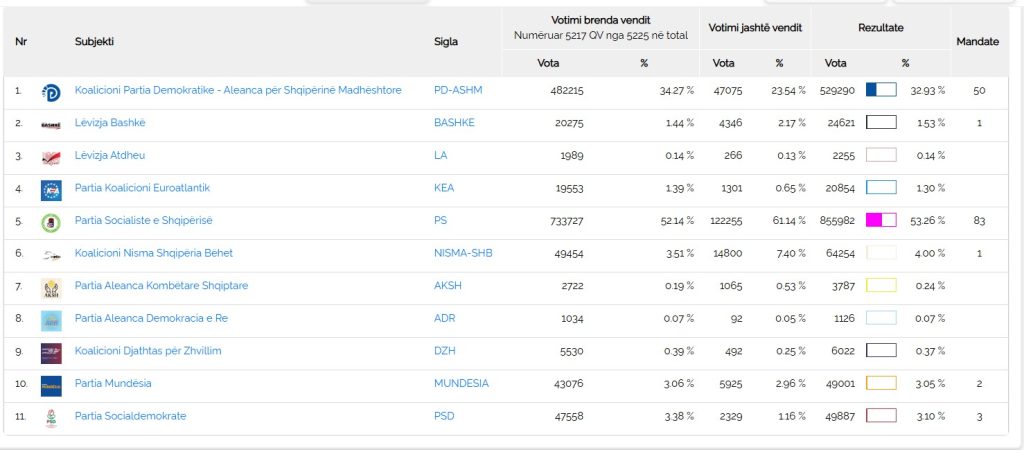Open Koalicioni Nisma Shqipëria Bëhet link

tap(153, 253)
